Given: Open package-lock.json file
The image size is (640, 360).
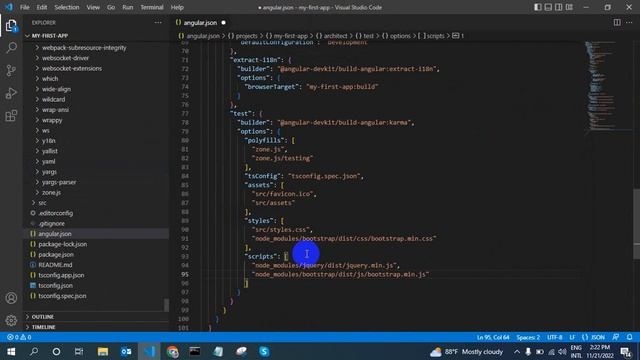Looking at the screenshot, I should [62, 244].
